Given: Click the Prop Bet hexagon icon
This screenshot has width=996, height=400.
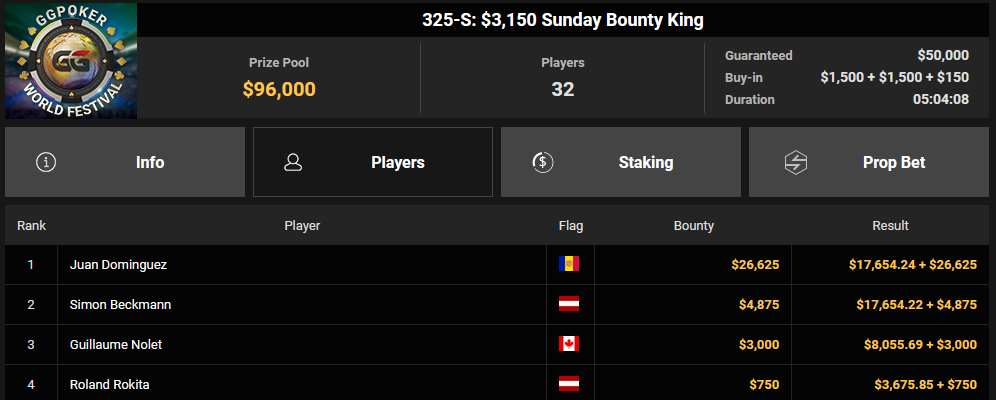Looking at the screenshot, I should click(x=795, y=163).
